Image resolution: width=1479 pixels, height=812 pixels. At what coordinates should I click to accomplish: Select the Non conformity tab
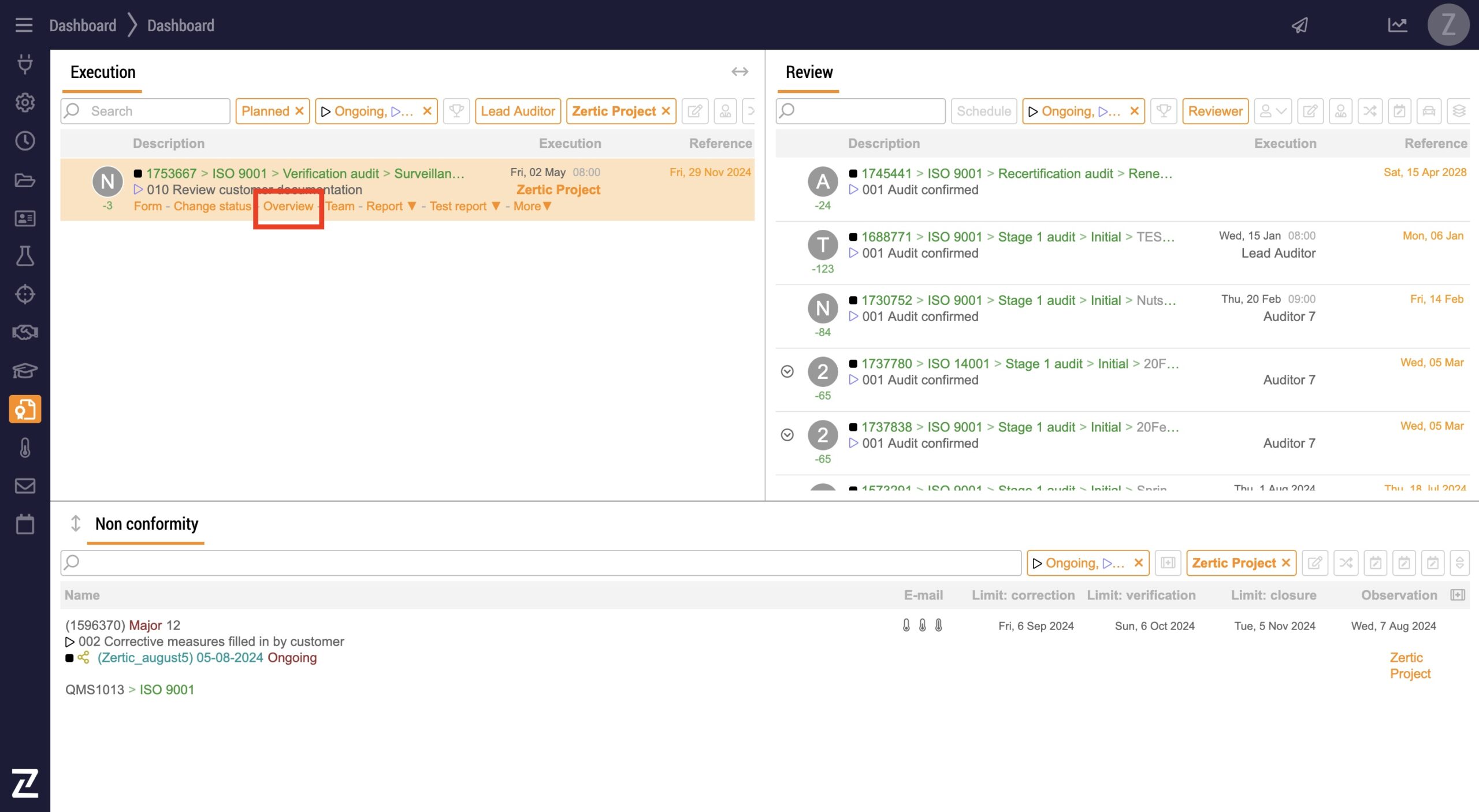tap(146, 524)
